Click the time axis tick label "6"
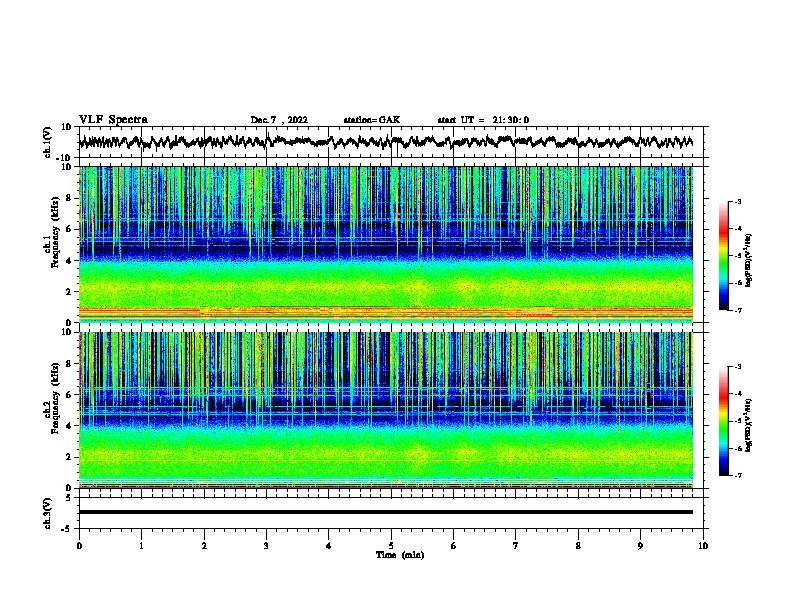 (x=454, y=546)
